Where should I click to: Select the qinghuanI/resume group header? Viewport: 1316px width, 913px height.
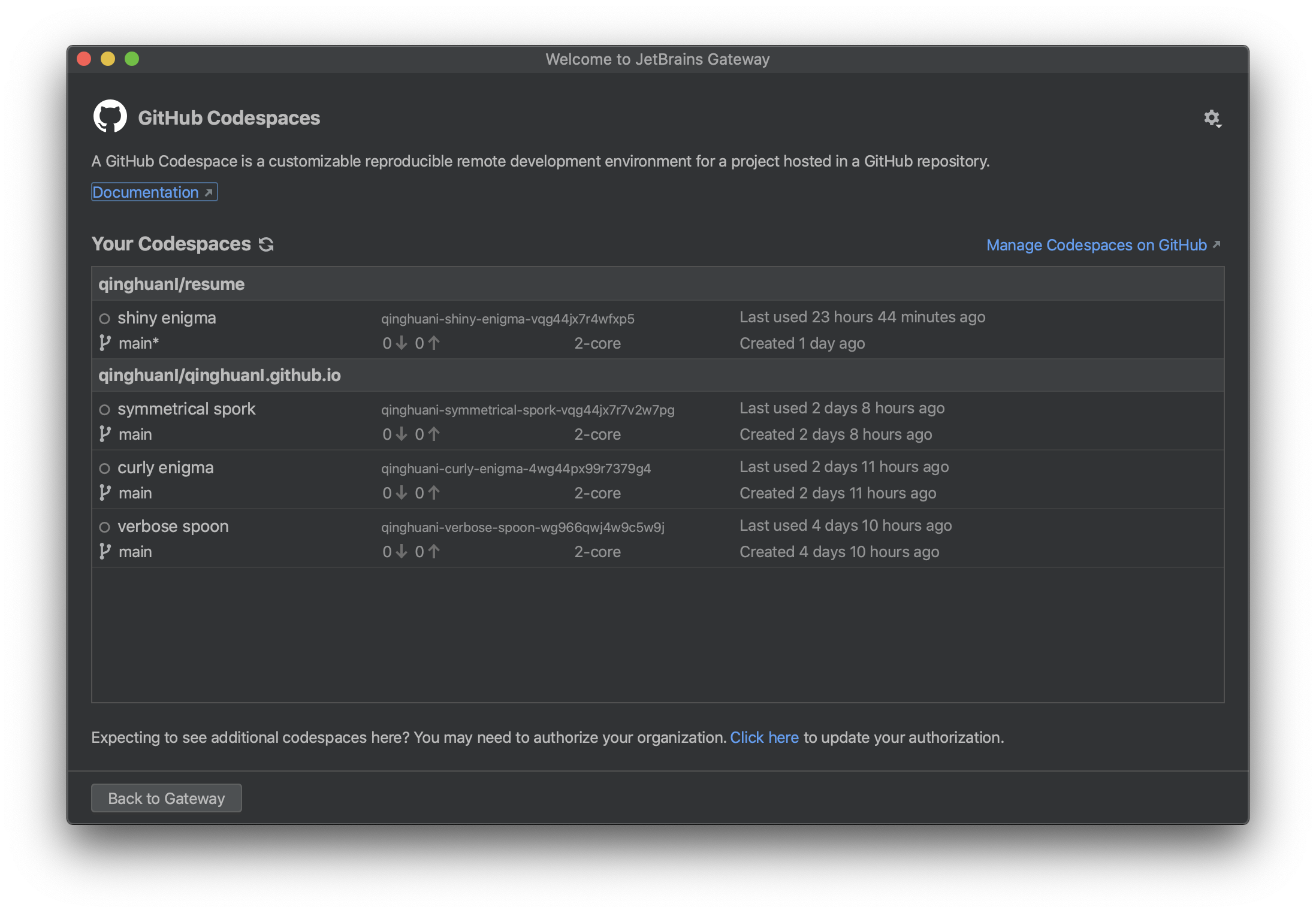pyautogui.click(x=171, y=283)
